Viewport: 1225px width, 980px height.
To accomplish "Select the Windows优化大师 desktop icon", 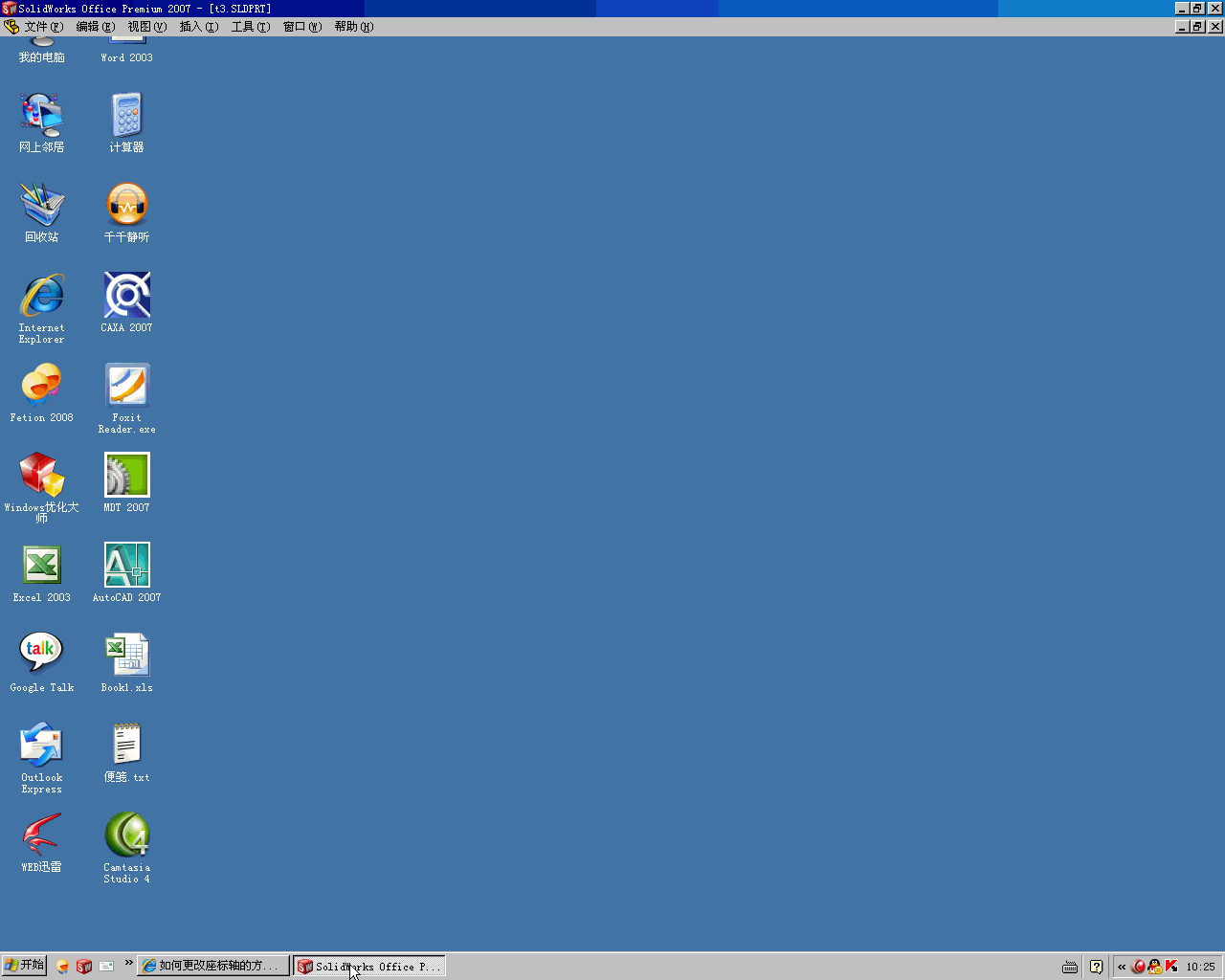I will tap(42, 488).
